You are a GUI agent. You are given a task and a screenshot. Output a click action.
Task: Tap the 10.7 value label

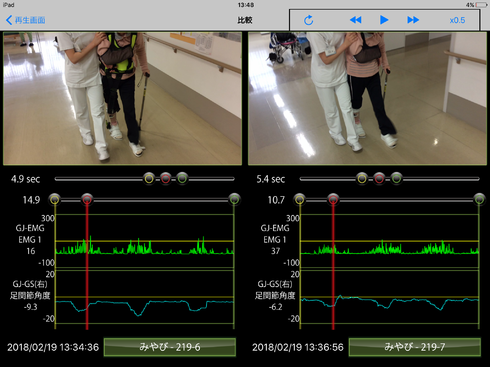coord(276,200)
